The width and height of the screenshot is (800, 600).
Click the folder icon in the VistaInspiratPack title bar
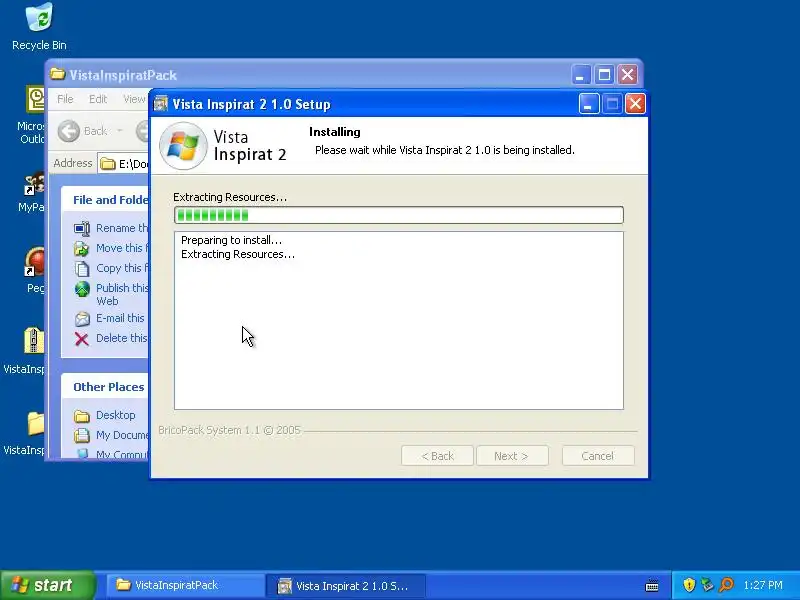58,74
